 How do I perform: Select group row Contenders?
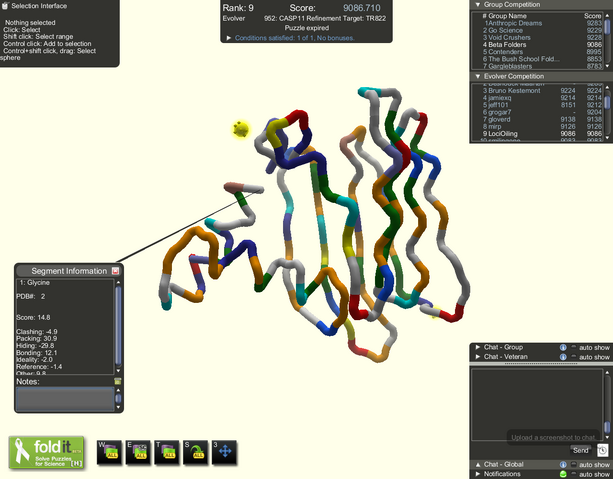pos(538,52)
